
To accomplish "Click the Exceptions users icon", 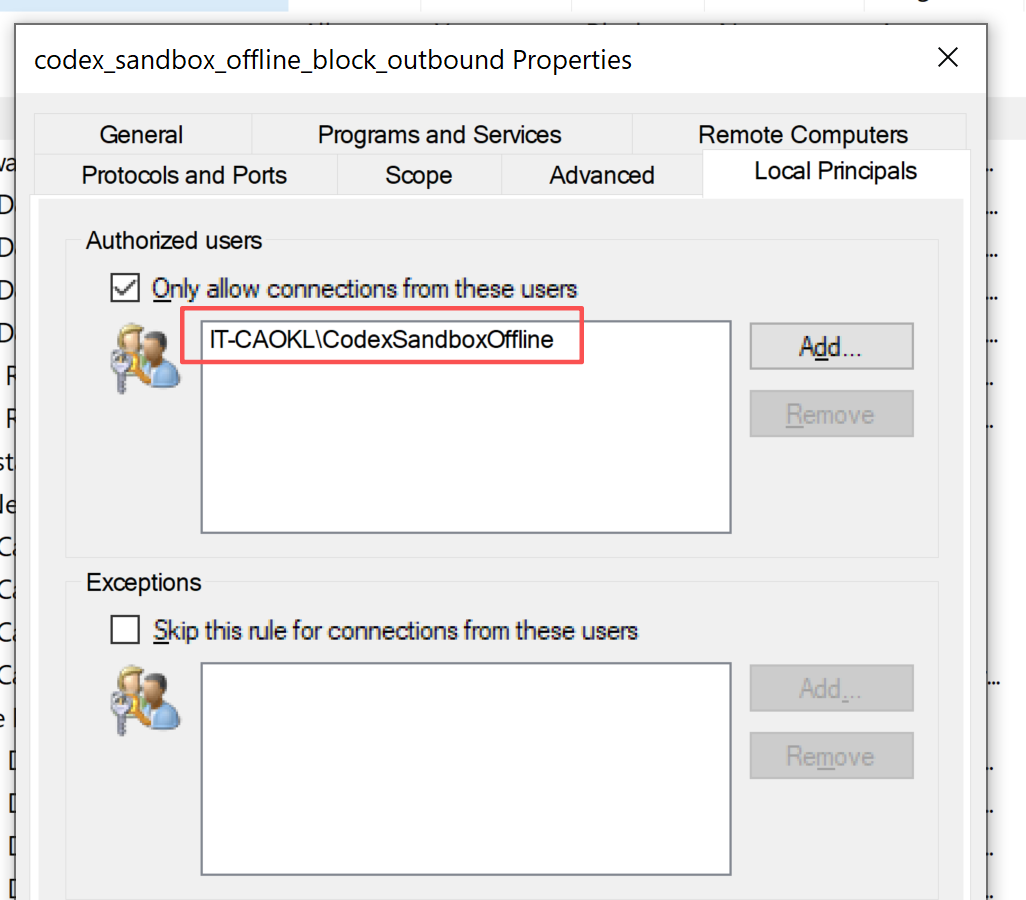I will (x=145, y=700).
